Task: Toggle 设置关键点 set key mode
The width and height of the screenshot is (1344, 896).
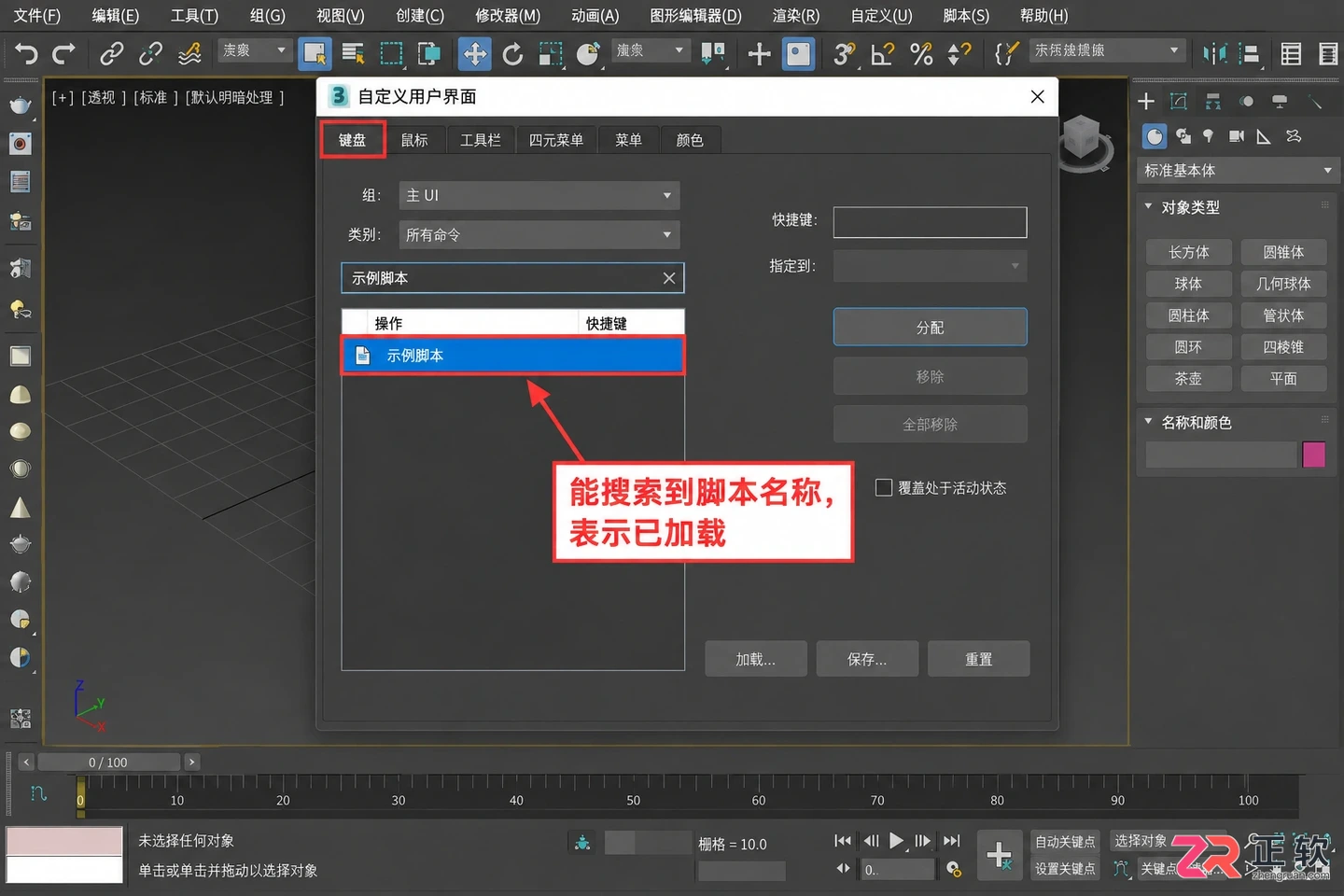Action: (x=1065, y=869)
